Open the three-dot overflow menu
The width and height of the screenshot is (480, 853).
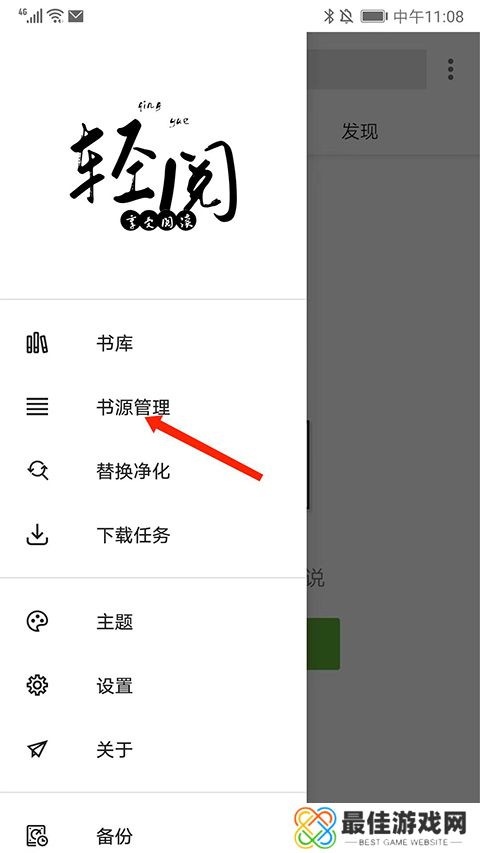451,70
